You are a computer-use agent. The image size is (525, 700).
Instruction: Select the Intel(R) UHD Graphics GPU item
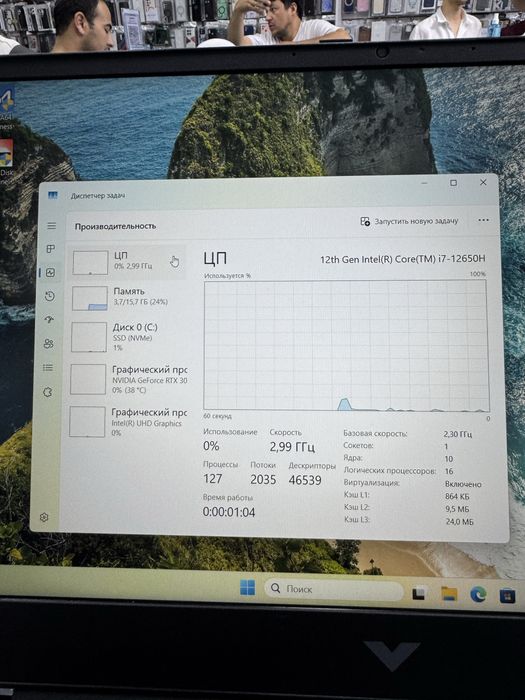click(x=128, y=421)
